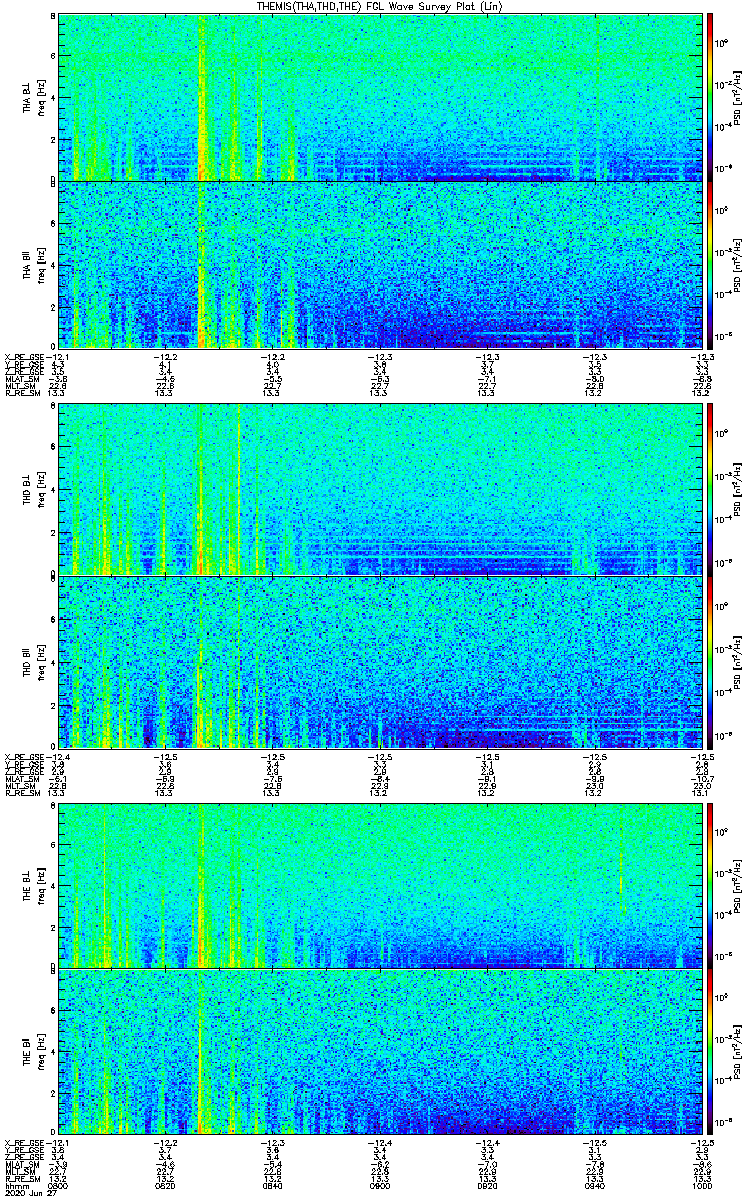The image size is (750, 1200).
Task: Click the 0840 time tick label
Action: [x=273, y=1185]
